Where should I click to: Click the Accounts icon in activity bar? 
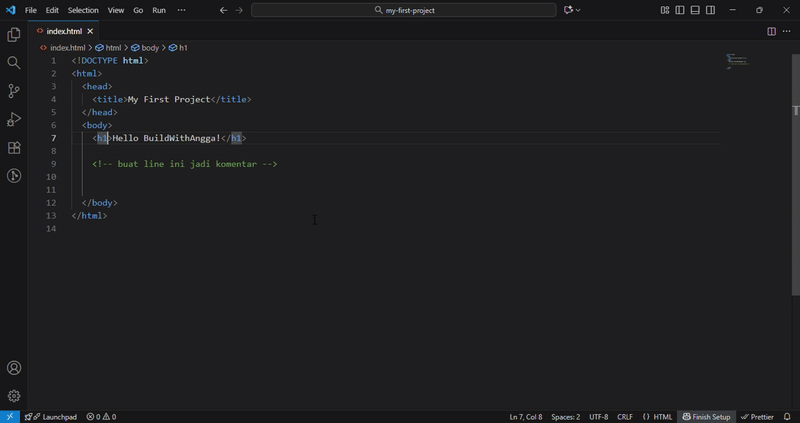14,368
